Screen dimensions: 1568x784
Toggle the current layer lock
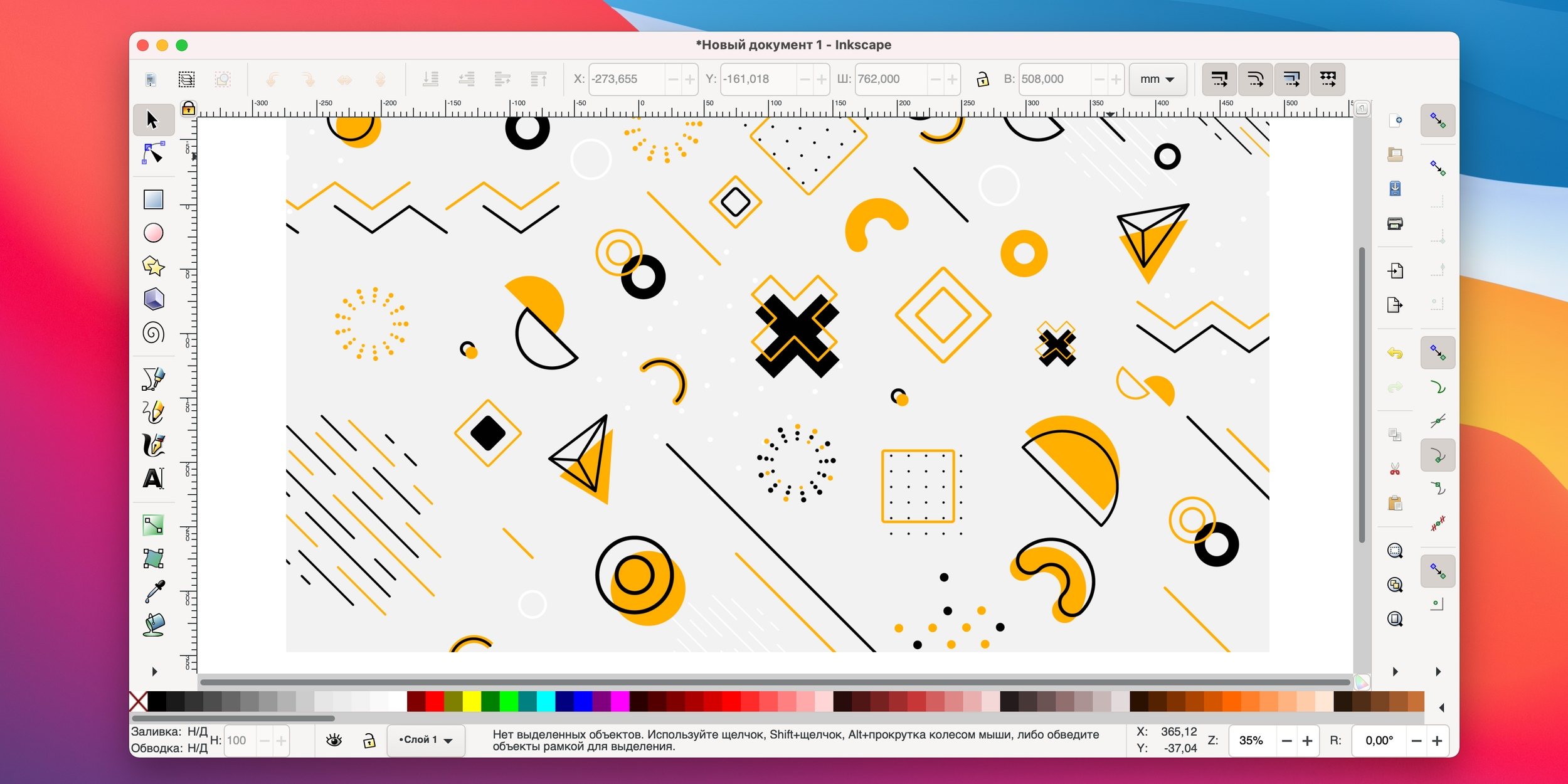[x=369, y=741]
